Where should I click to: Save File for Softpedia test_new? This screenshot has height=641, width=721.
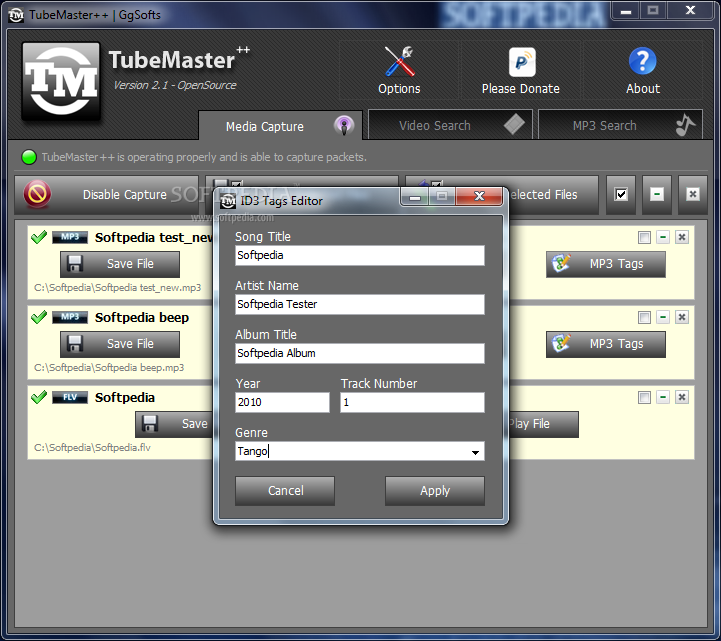pos(120,264)
